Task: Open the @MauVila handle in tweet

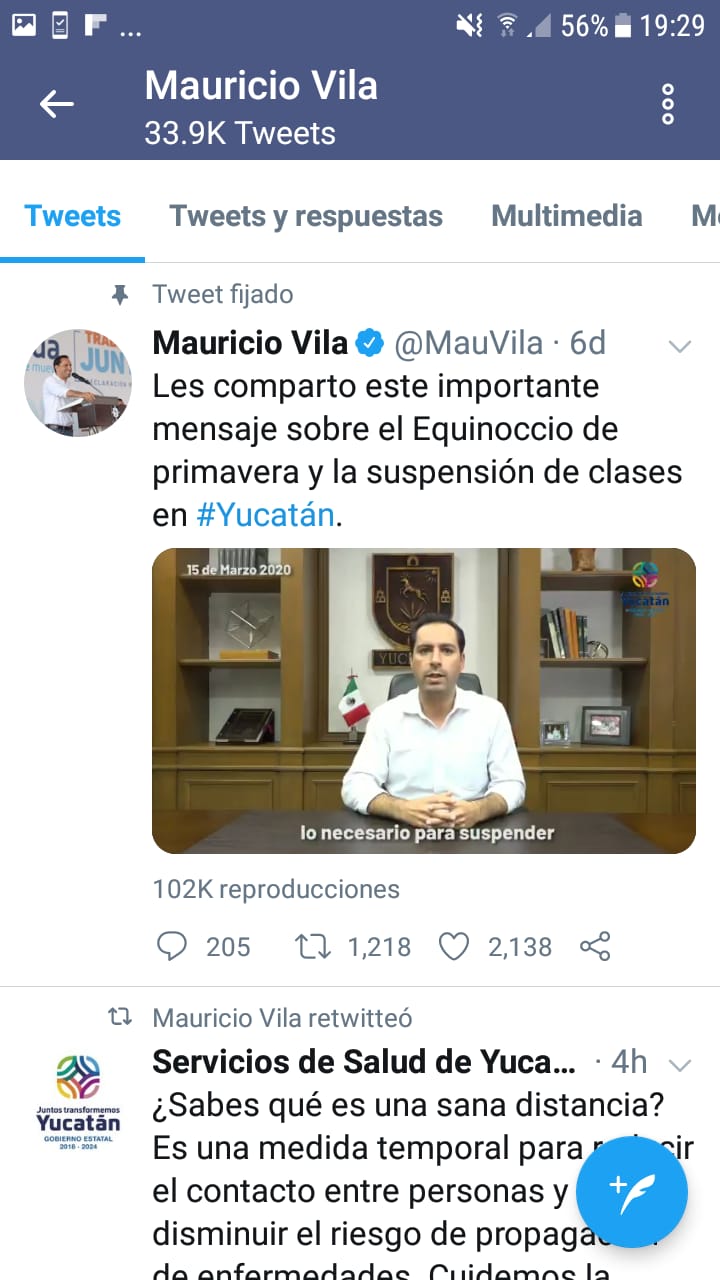Action: point(469,344)
